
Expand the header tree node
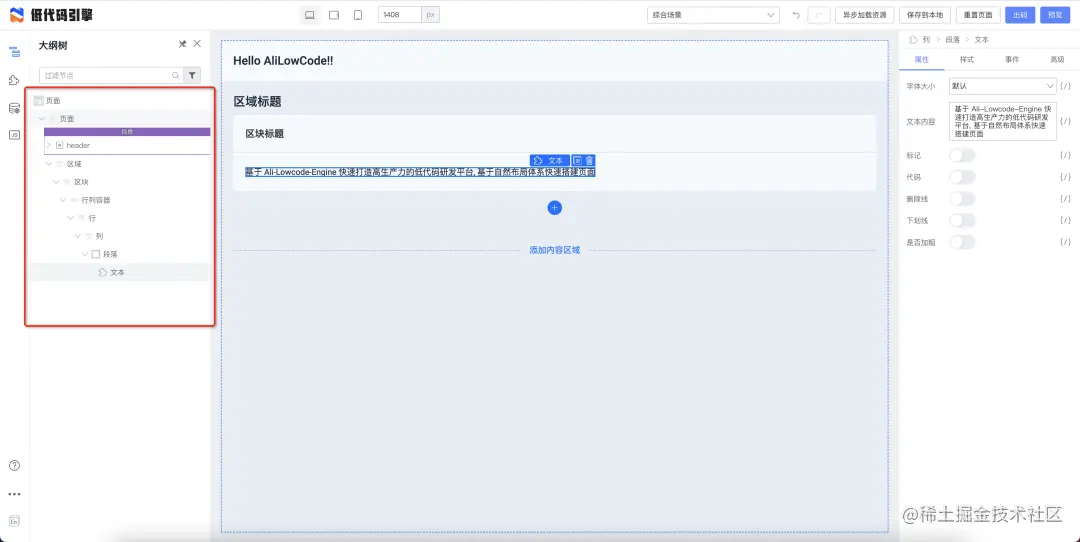coord(48,145)
